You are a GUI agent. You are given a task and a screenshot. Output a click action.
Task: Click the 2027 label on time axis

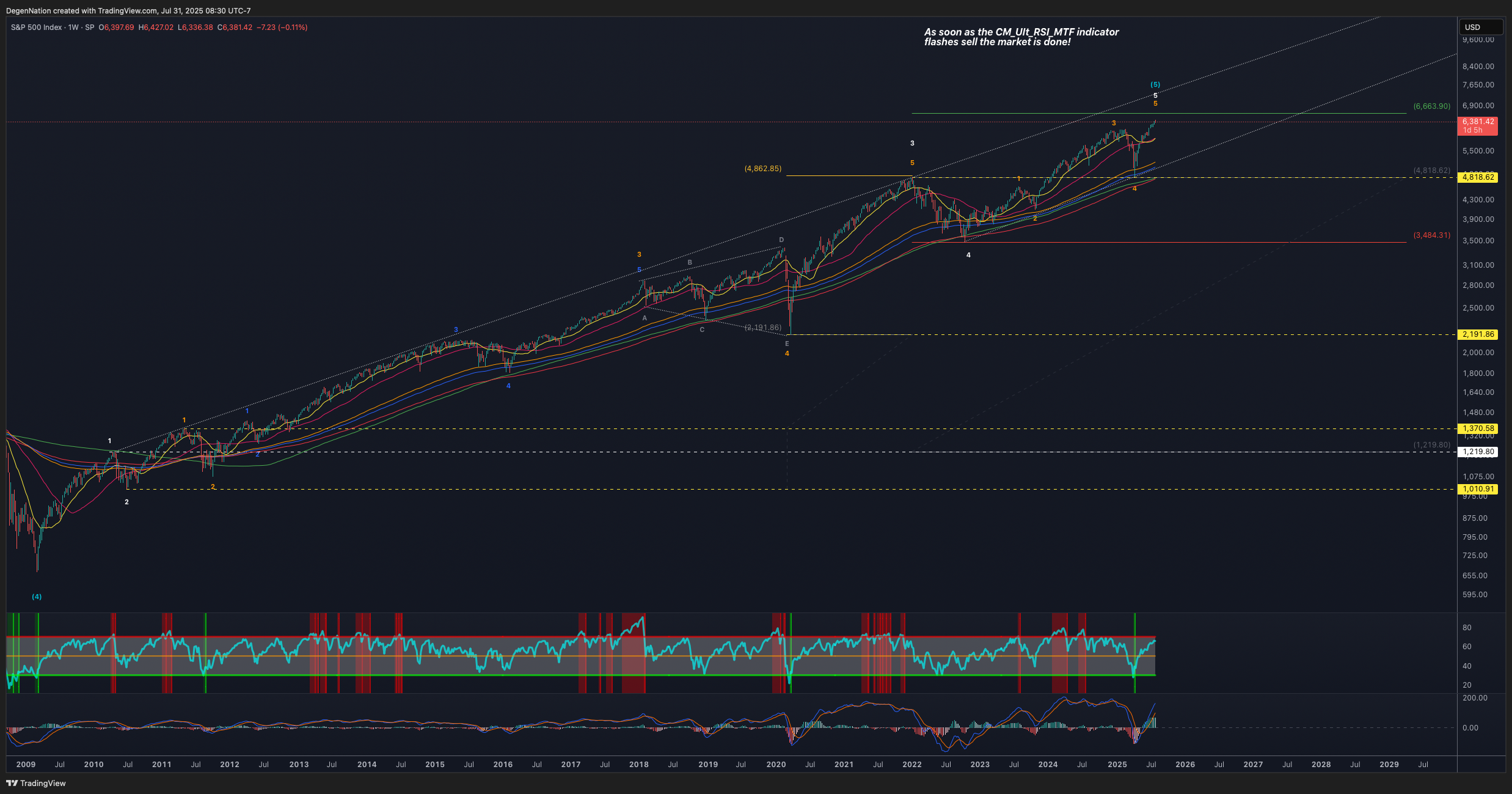click(1253, 764)
